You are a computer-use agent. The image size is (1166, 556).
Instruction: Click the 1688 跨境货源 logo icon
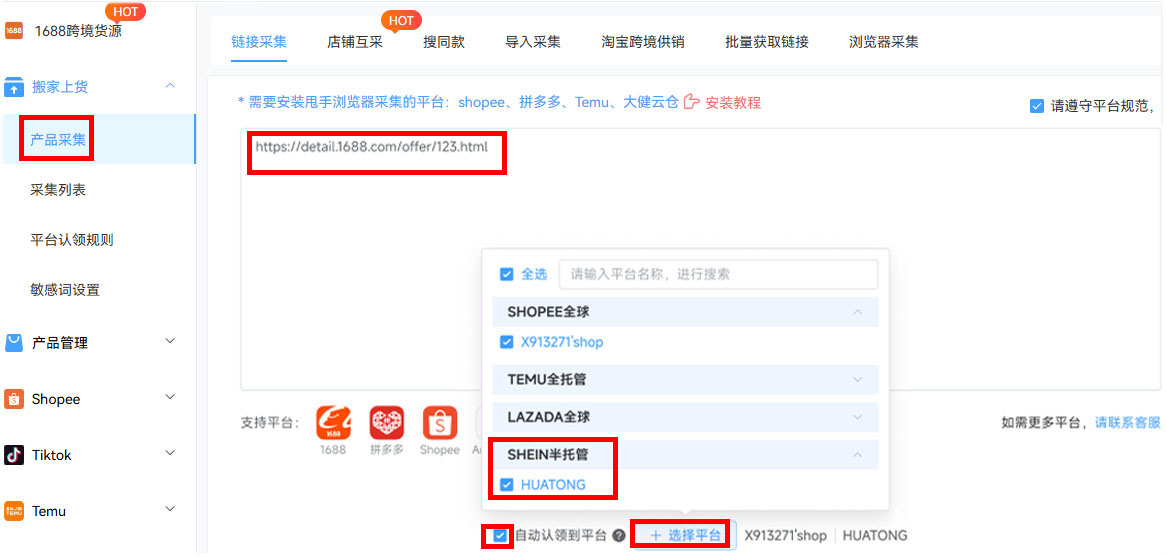[x=13, y=30]
